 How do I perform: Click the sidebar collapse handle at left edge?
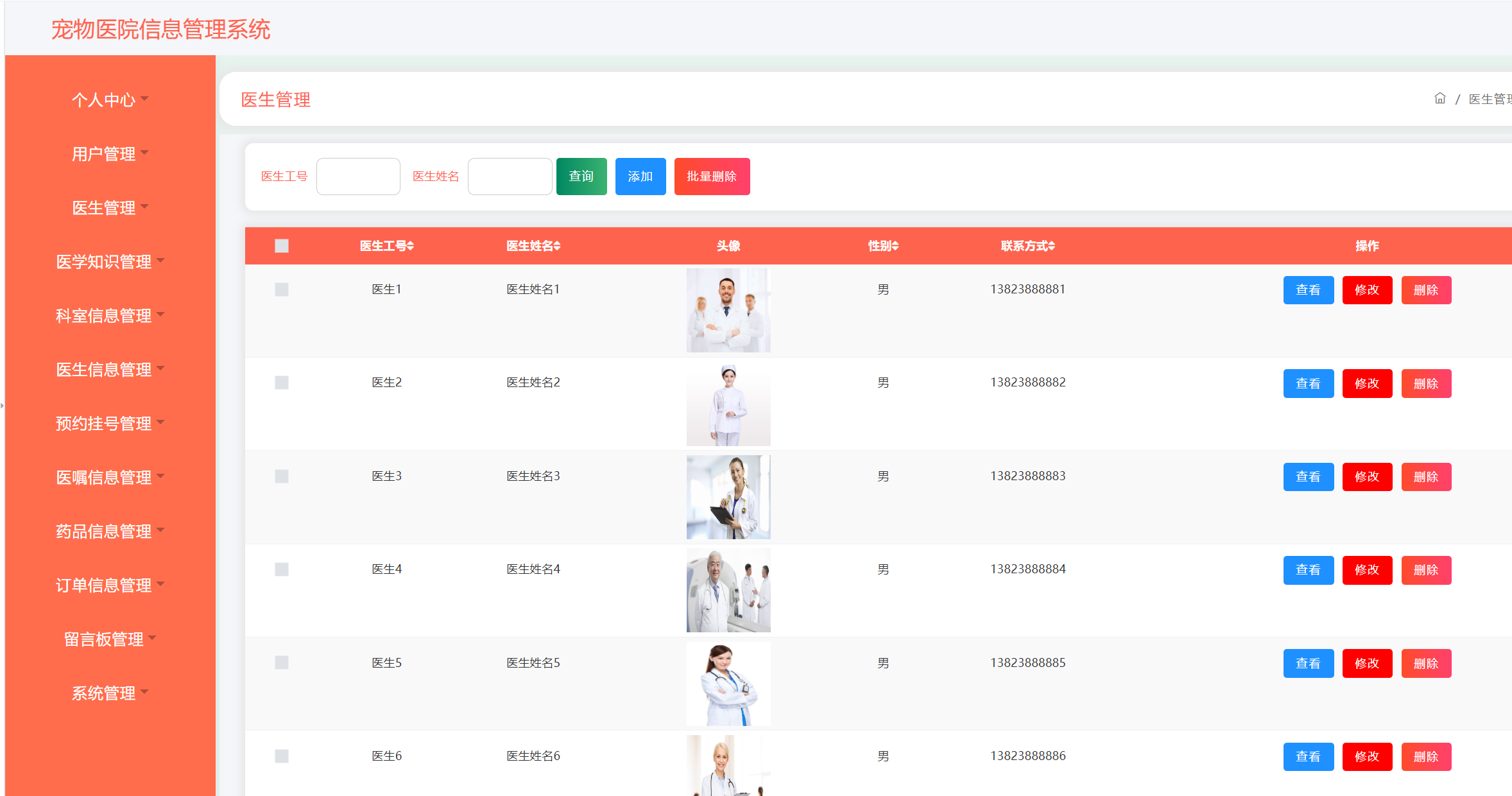click(x=3, y=406)
